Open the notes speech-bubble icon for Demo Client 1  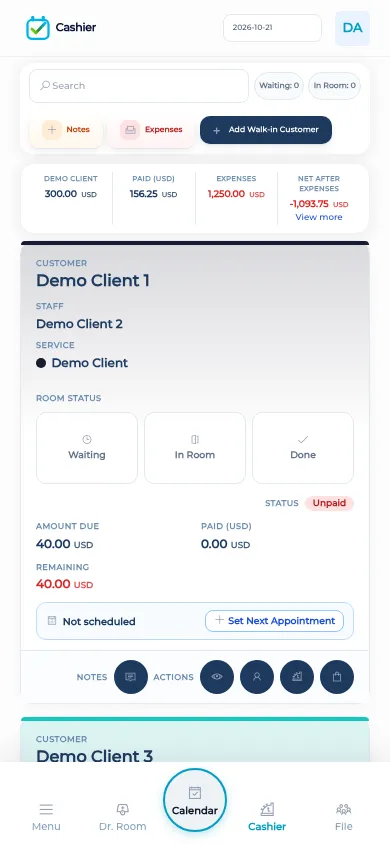[131, 677]
